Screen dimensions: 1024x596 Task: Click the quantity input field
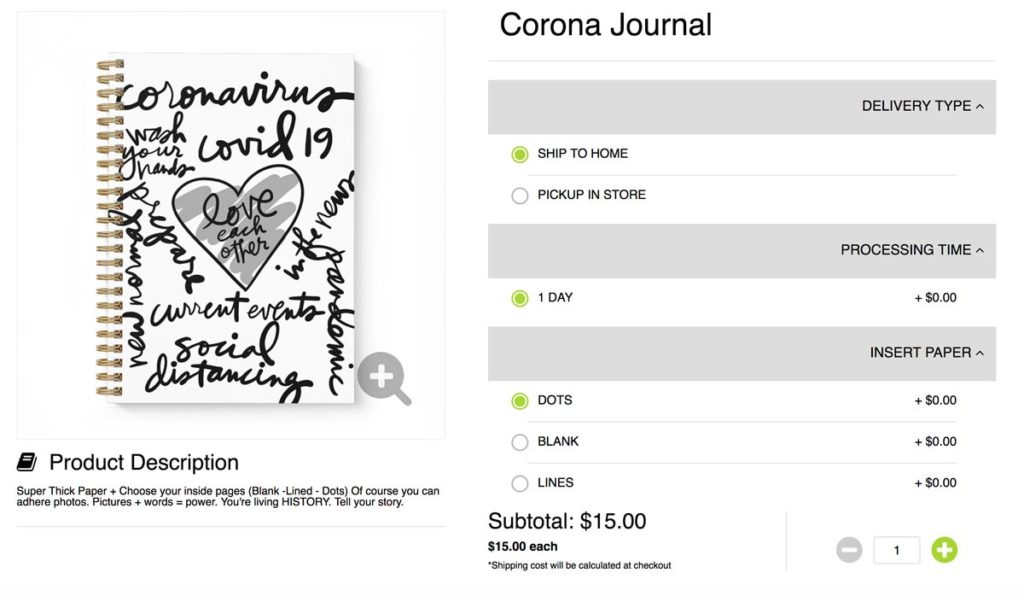(x=896, y=550)
